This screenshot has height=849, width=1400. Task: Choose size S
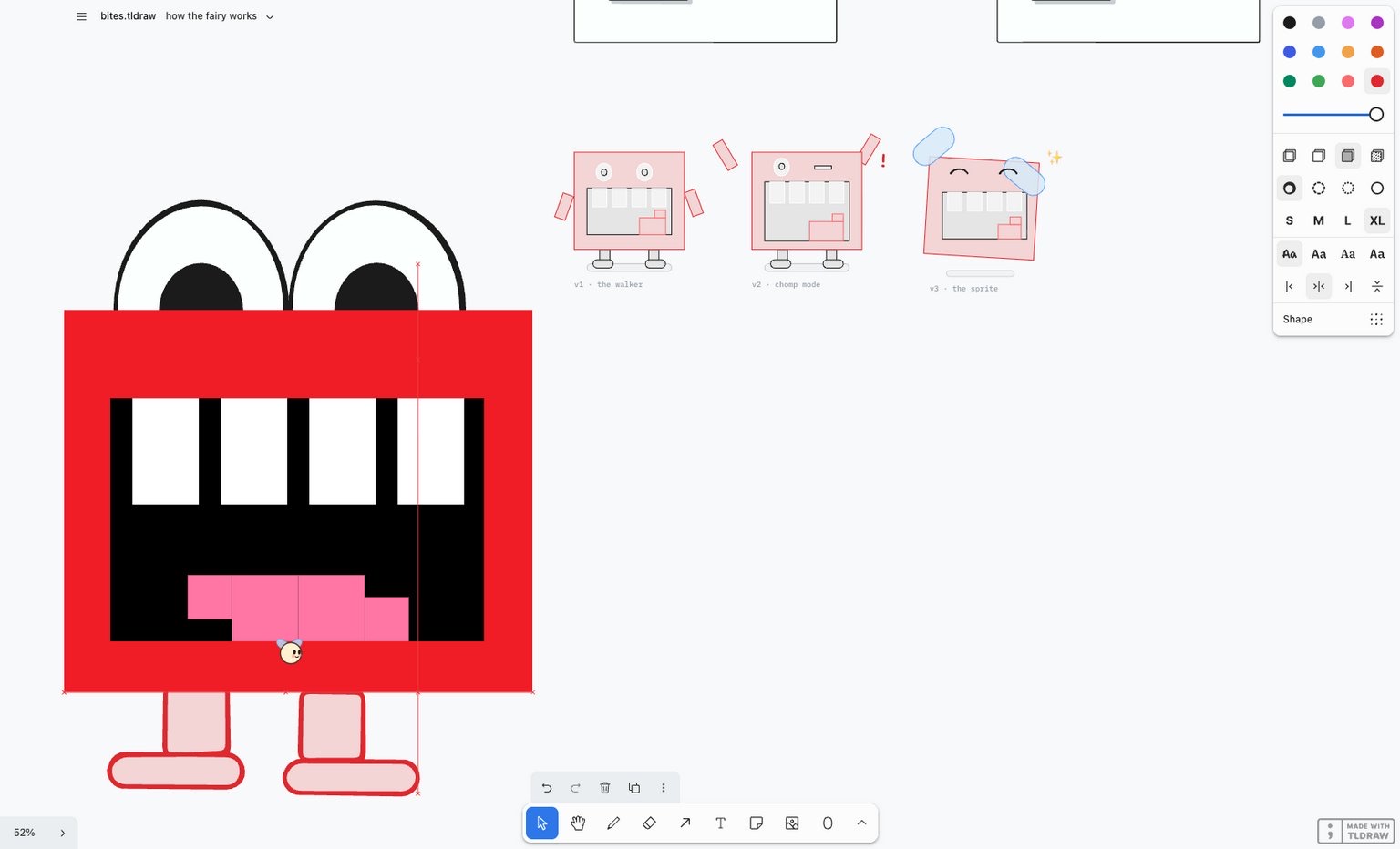(1289, 220)
